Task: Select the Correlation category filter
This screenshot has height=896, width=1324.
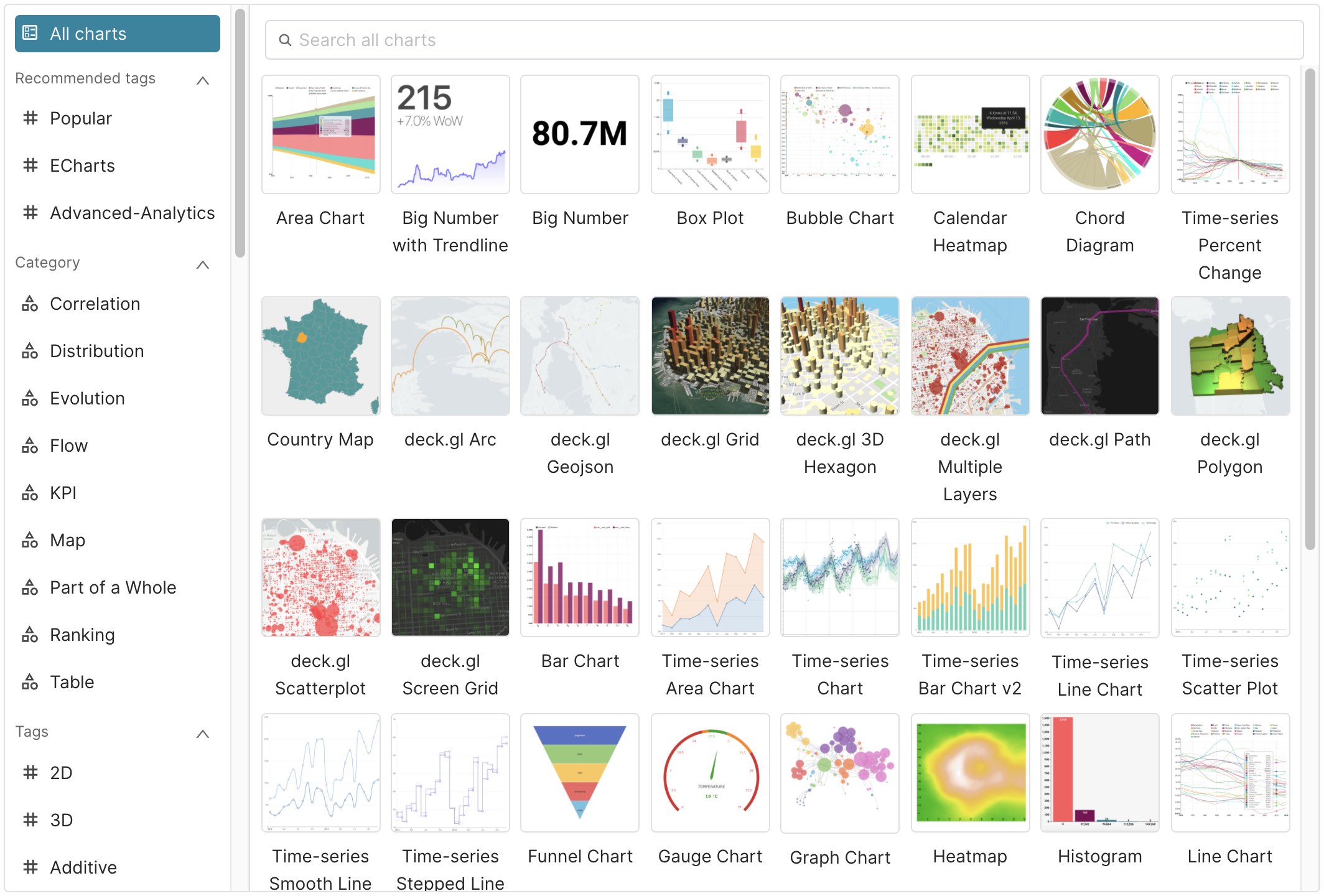Action: pyautogui.click(x=95, y=304)
